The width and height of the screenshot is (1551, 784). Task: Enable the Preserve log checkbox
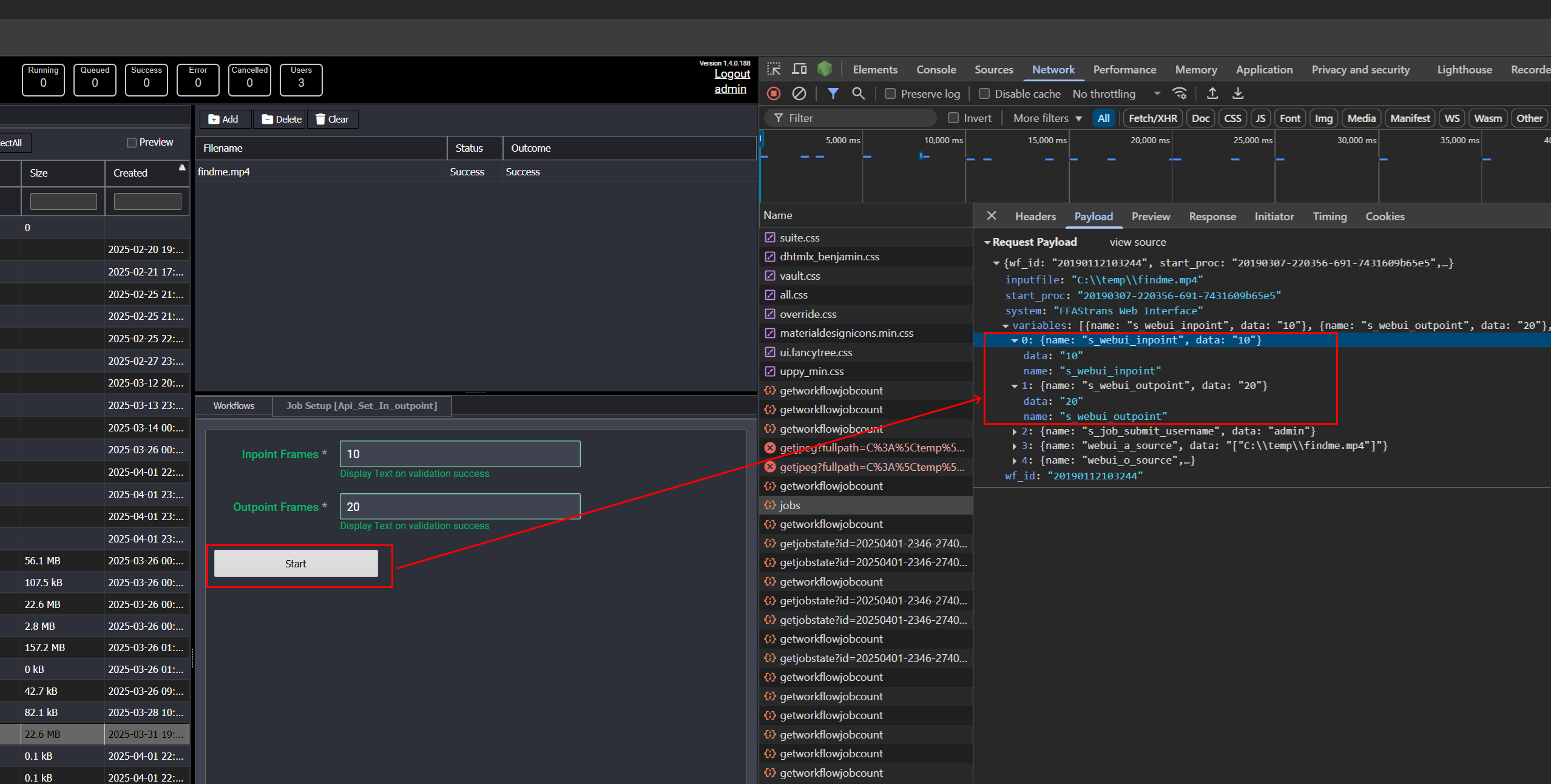[890, 93]
